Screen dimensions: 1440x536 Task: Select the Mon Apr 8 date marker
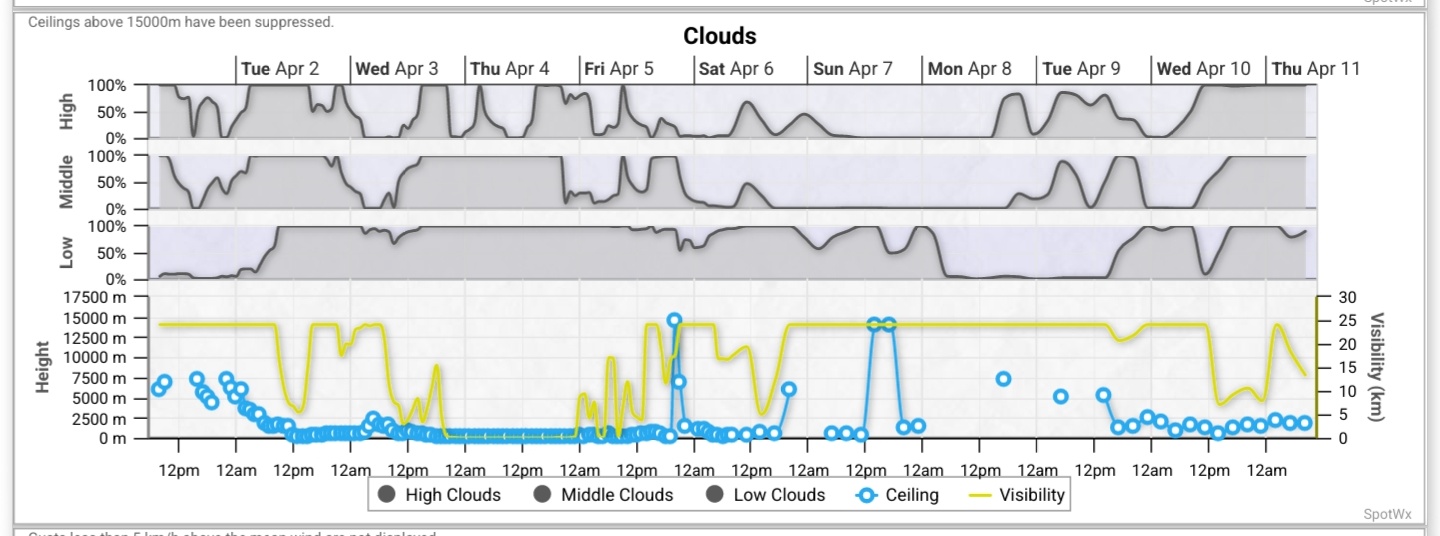tap(970, 69)
